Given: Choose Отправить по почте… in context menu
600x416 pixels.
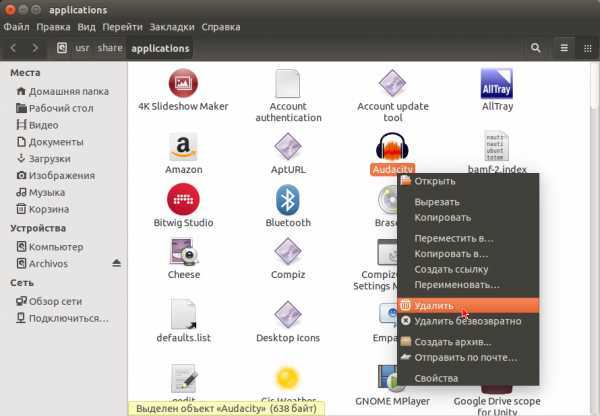Looking at the screenshot, I should click(x=468, y=357).
